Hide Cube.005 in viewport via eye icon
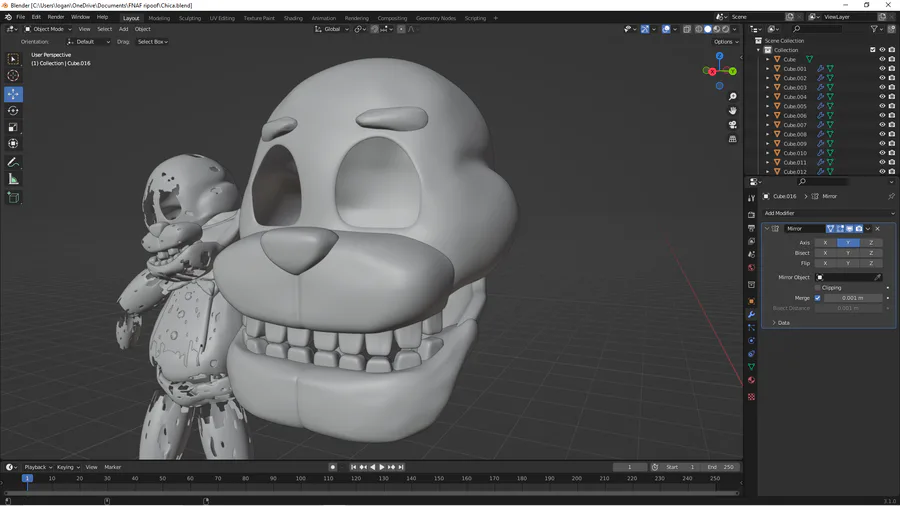 (x=882, y=106)
